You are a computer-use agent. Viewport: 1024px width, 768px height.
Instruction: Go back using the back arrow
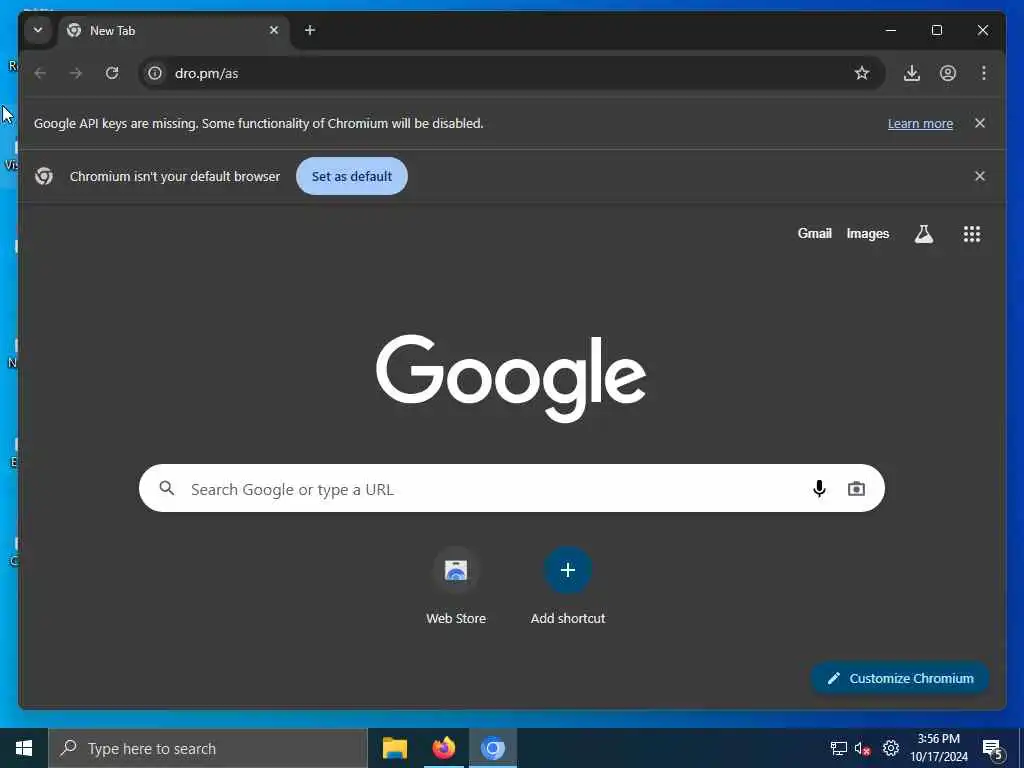(x=40, y=73)
